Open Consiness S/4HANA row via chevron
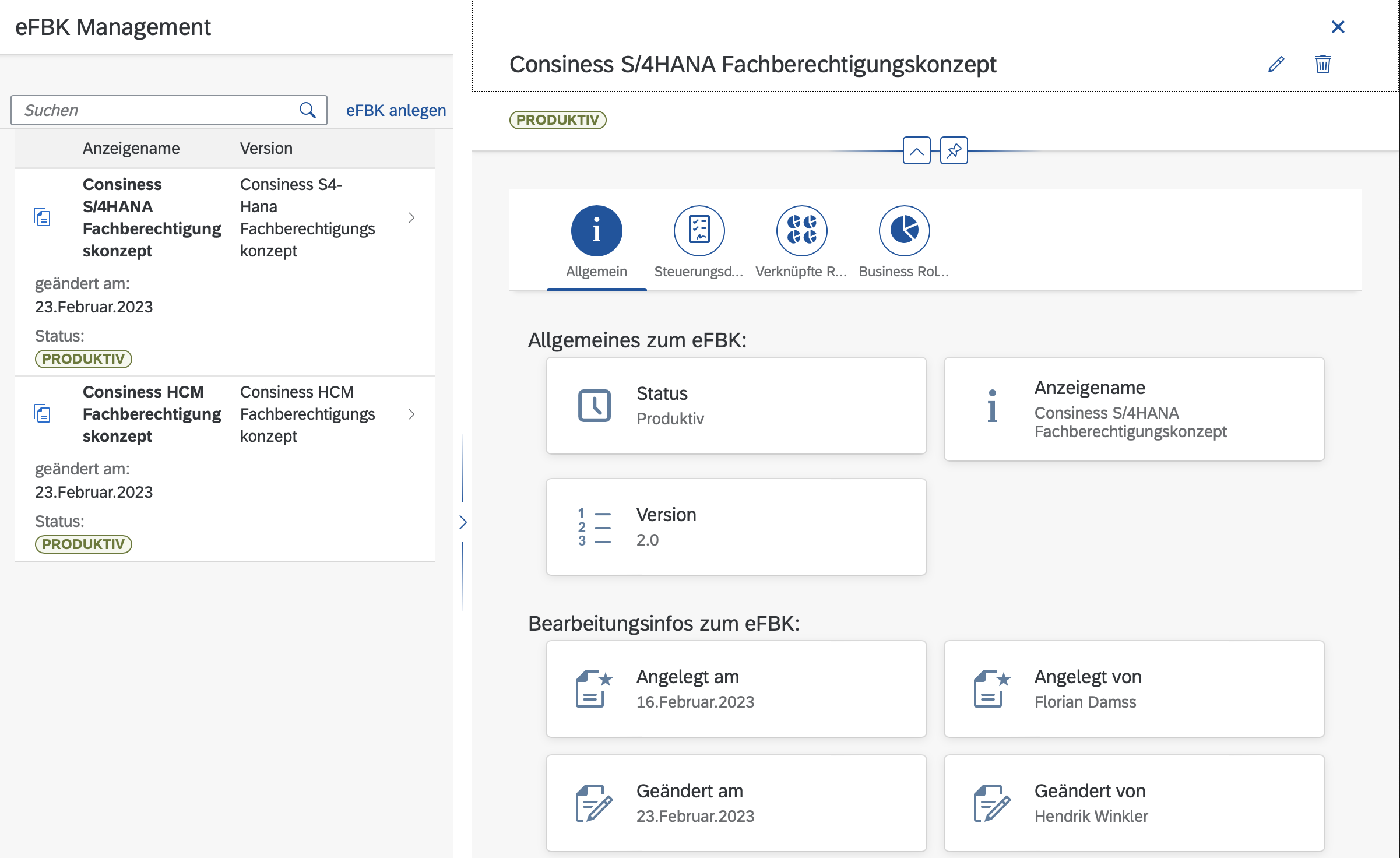The image size is (1400, 858). pyautogui.click(x=411, y=217)
